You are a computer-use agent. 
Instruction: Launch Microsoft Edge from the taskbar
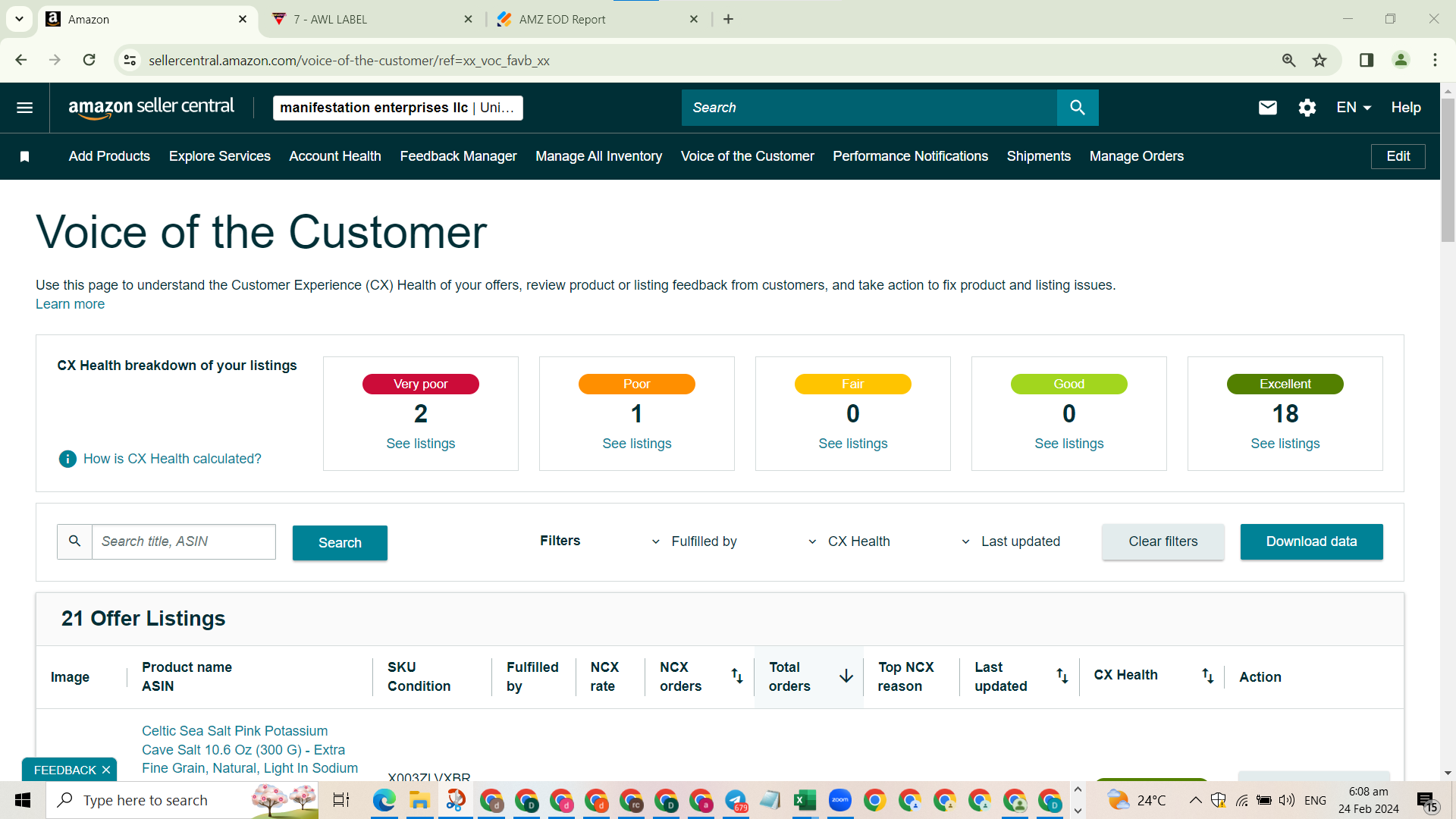(384, 800)
